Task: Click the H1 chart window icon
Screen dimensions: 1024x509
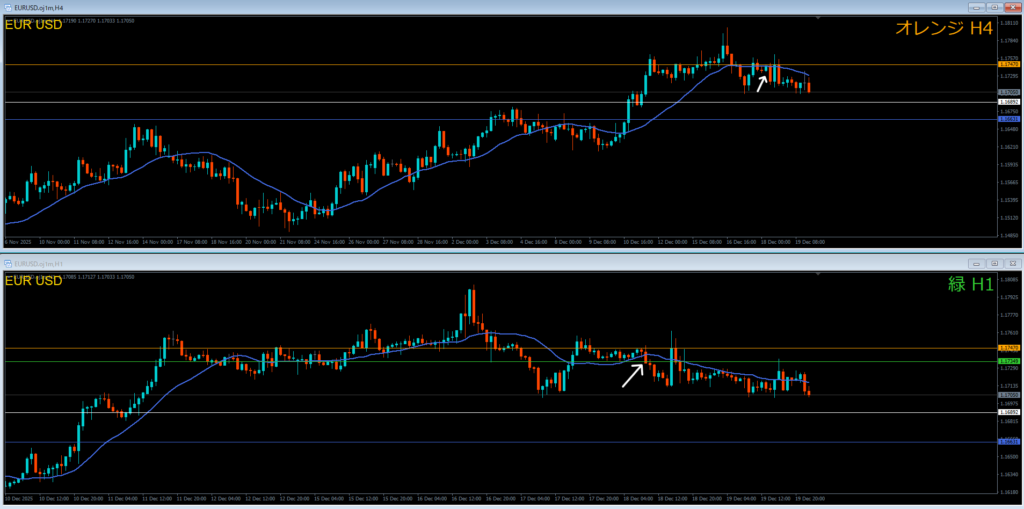Action: [x=6, y=263]
